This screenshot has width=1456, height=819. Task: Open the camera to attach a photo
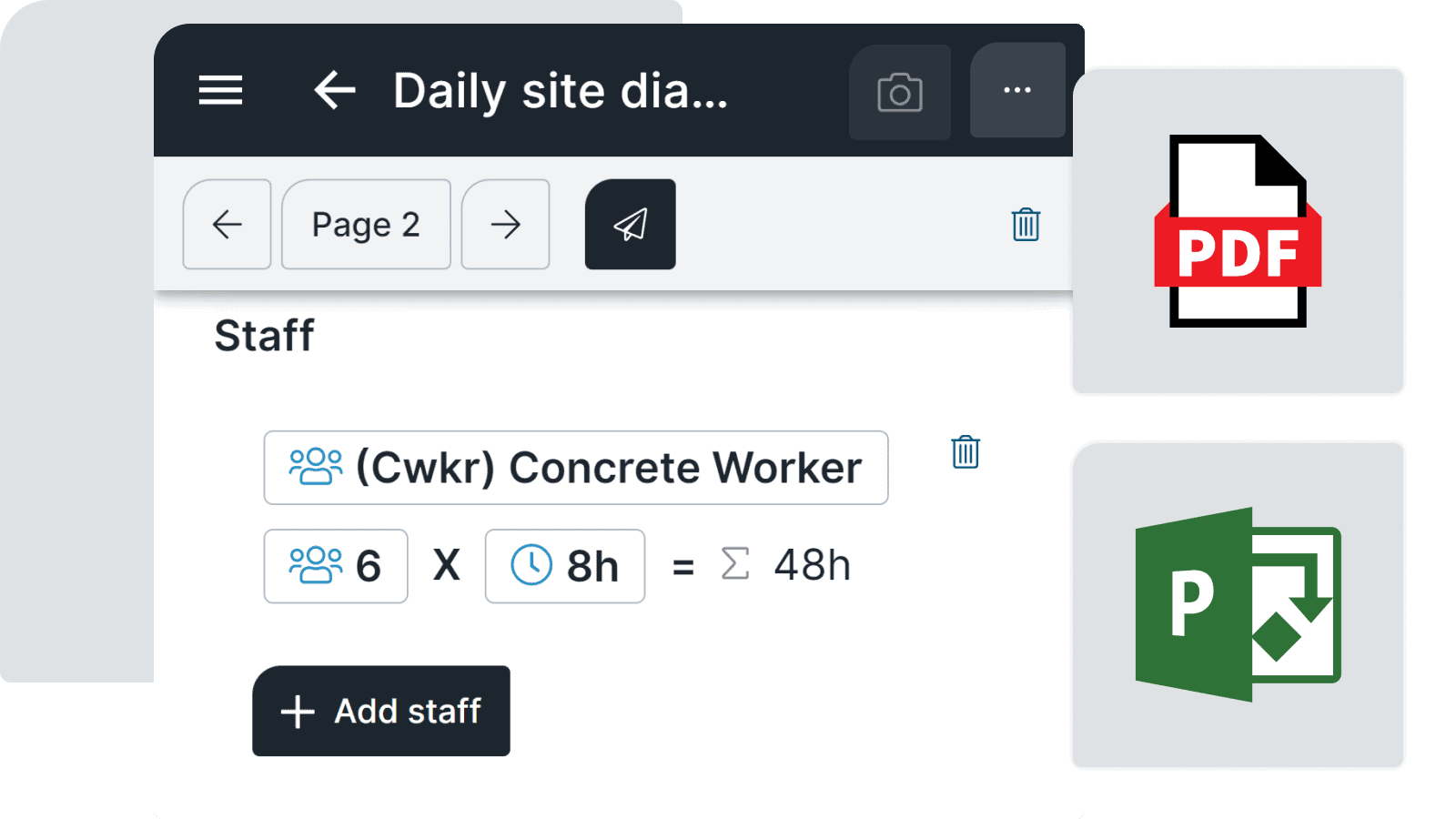pos(899,92)
